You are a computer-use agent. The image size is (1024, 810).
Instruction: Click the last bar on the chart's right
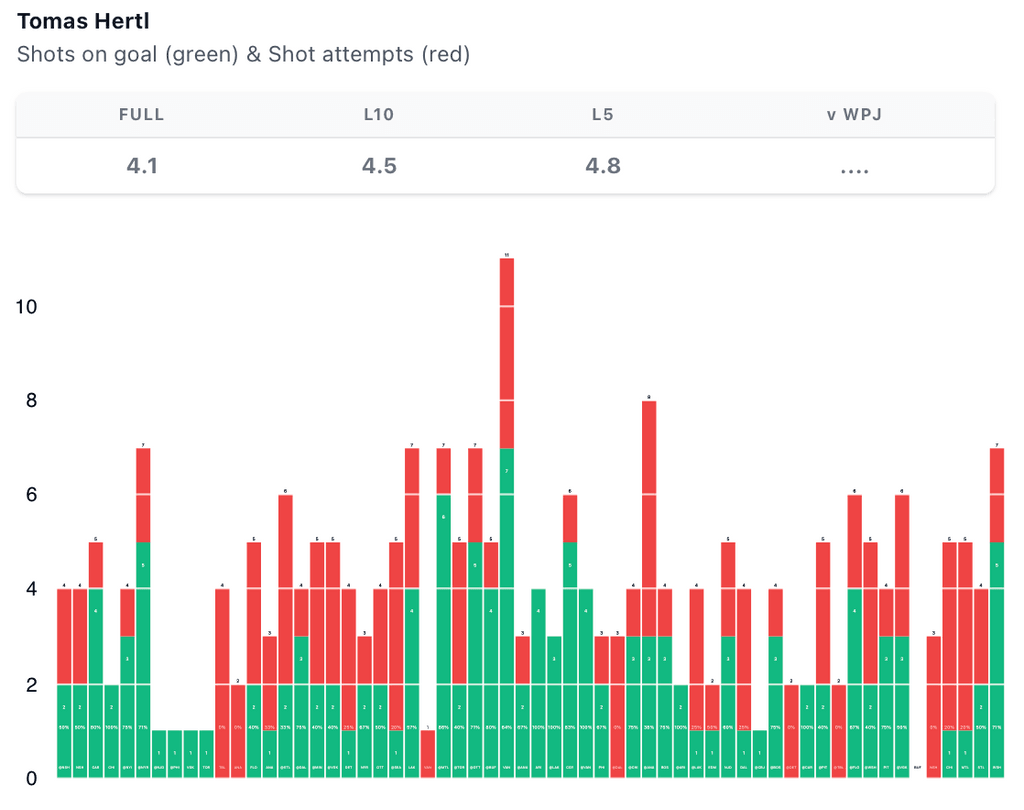(x=997, y=610)
